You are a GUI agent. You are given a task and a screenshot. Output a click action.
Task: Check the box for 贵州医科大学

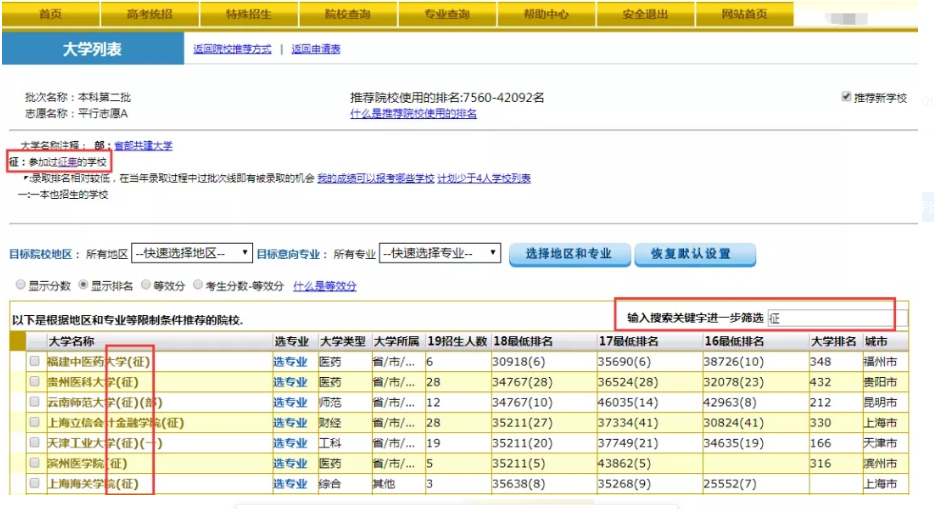click(35, 381)
